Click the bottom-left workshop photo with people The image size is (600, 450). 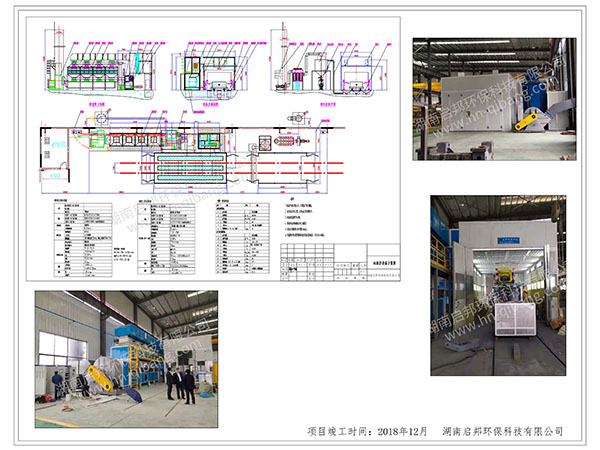click(125, 345)
